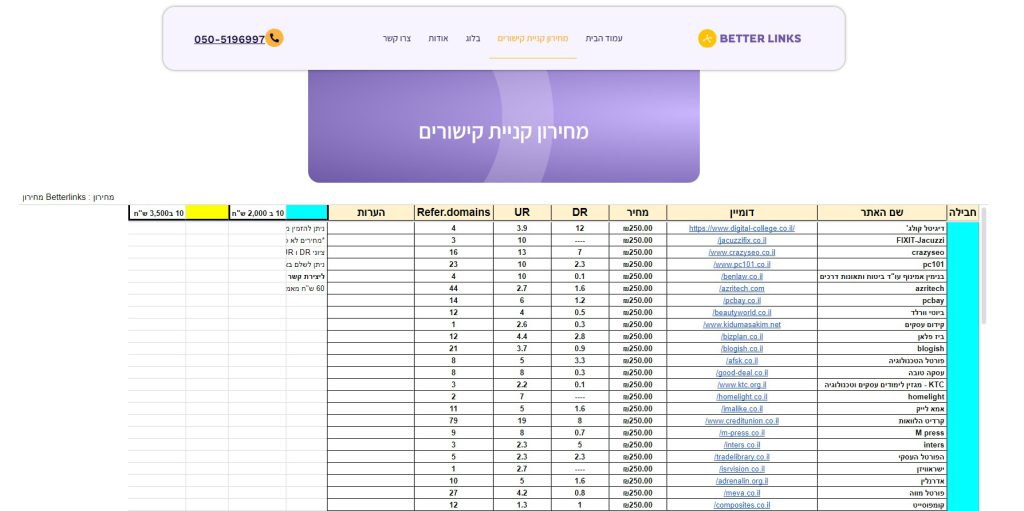1024x511 pixels.
Task: Click the BETTER LINKS logo text
Action: pos(760,39)
